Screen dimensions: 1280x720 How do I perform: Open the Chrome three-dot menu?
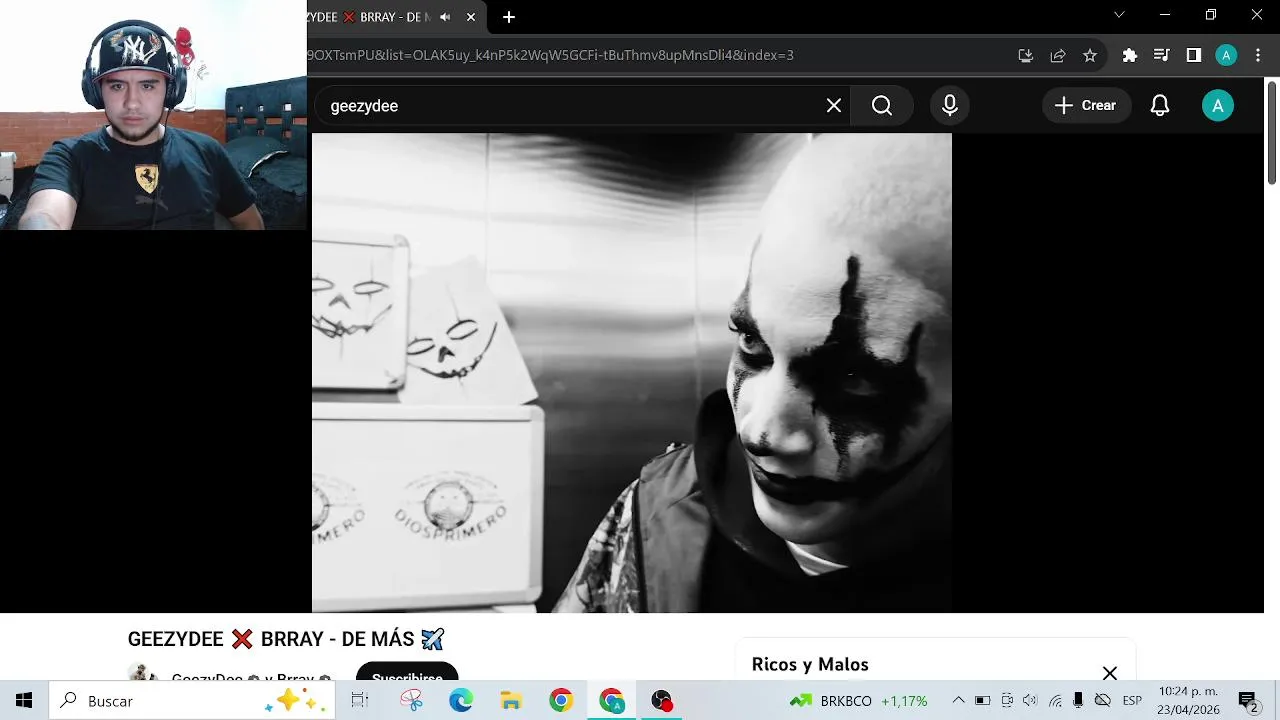[1258, 55]
